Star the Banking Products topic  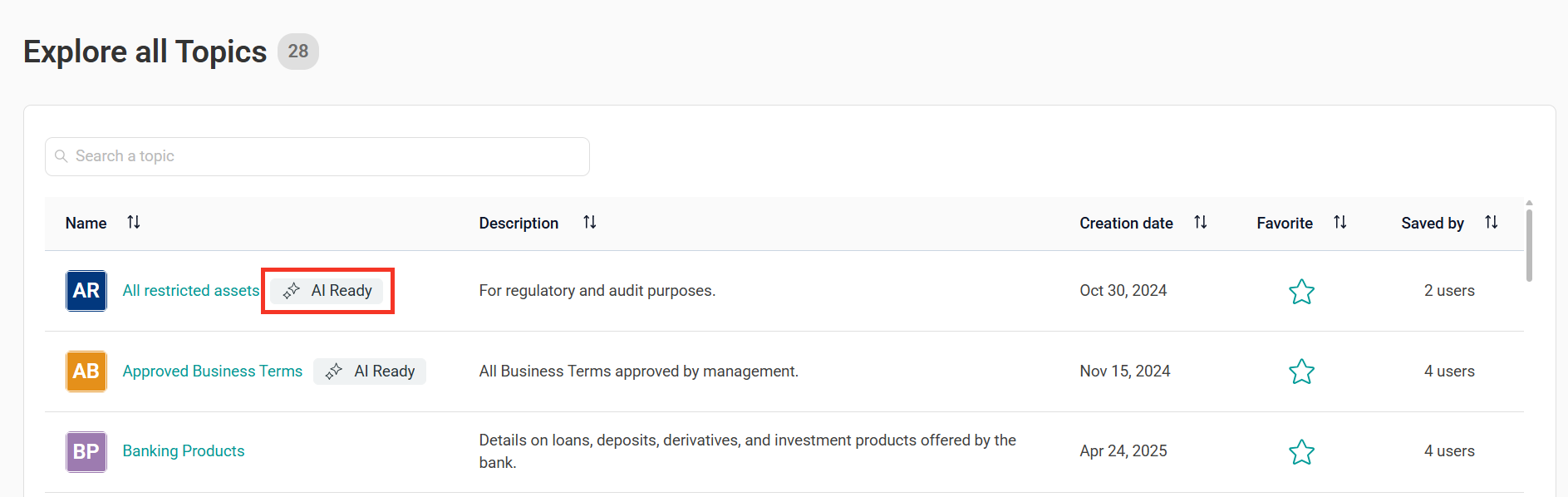1301,452
